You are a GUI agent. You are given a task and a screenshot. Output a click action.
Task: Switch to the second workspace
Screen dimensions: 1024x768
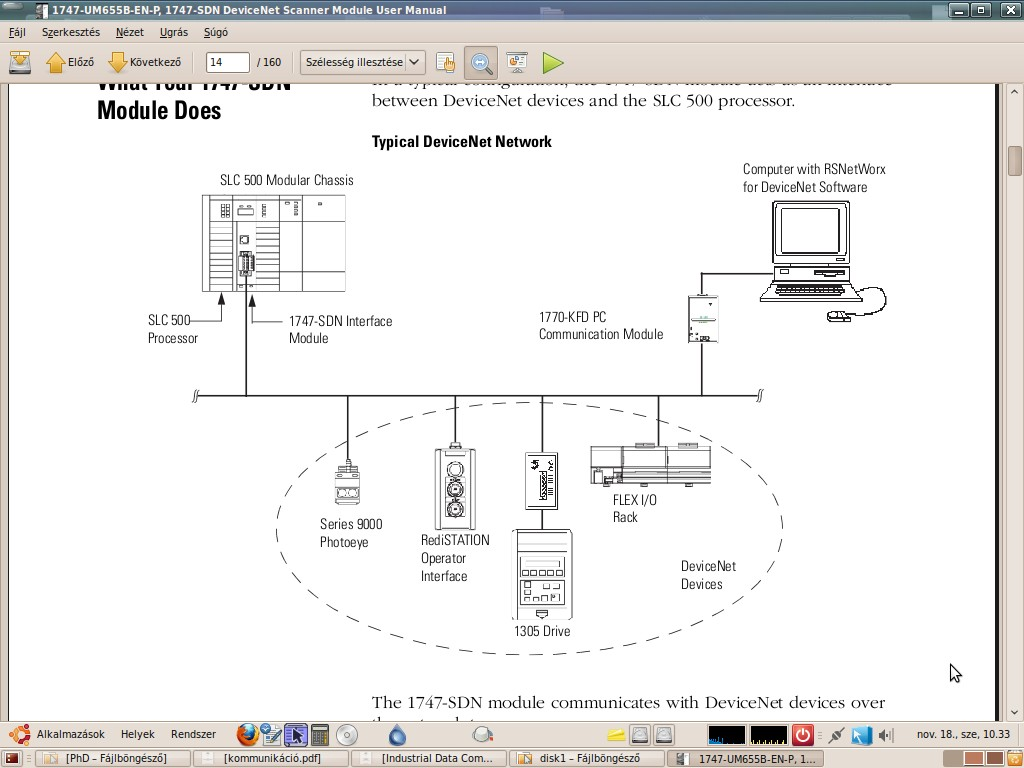click(x=973, y=758)
